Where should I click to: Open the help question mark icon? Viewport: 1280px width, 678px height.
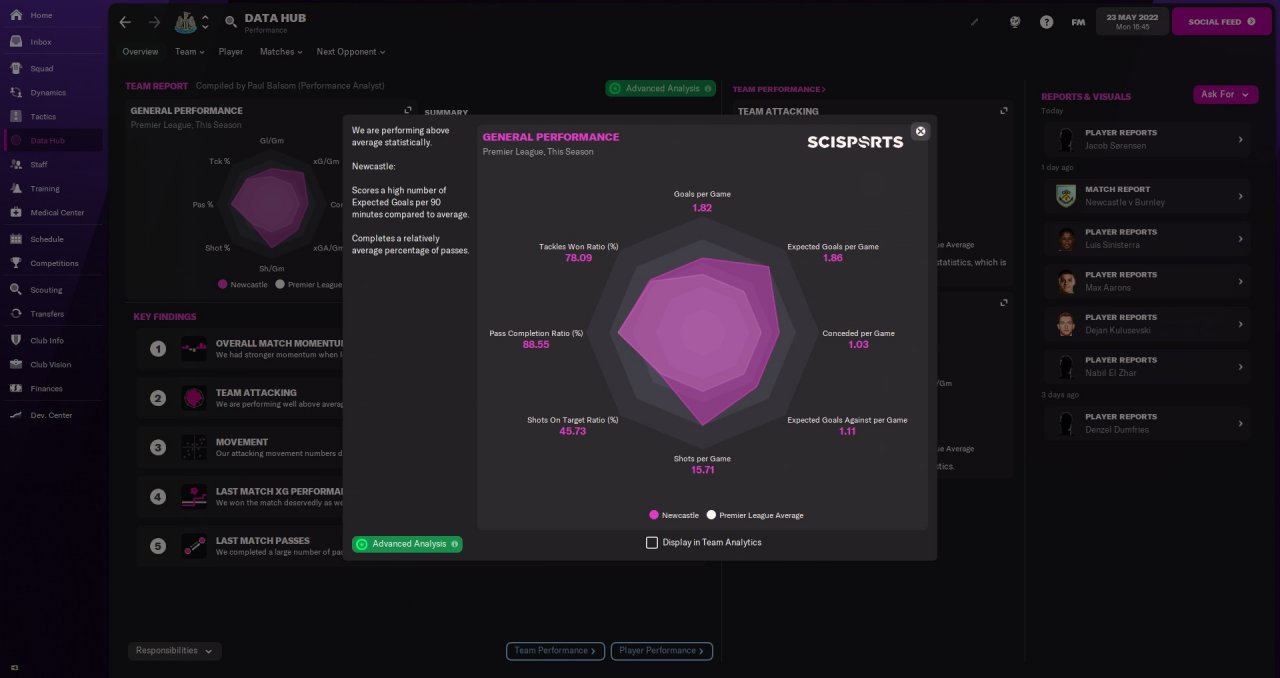pos(1046,22)
